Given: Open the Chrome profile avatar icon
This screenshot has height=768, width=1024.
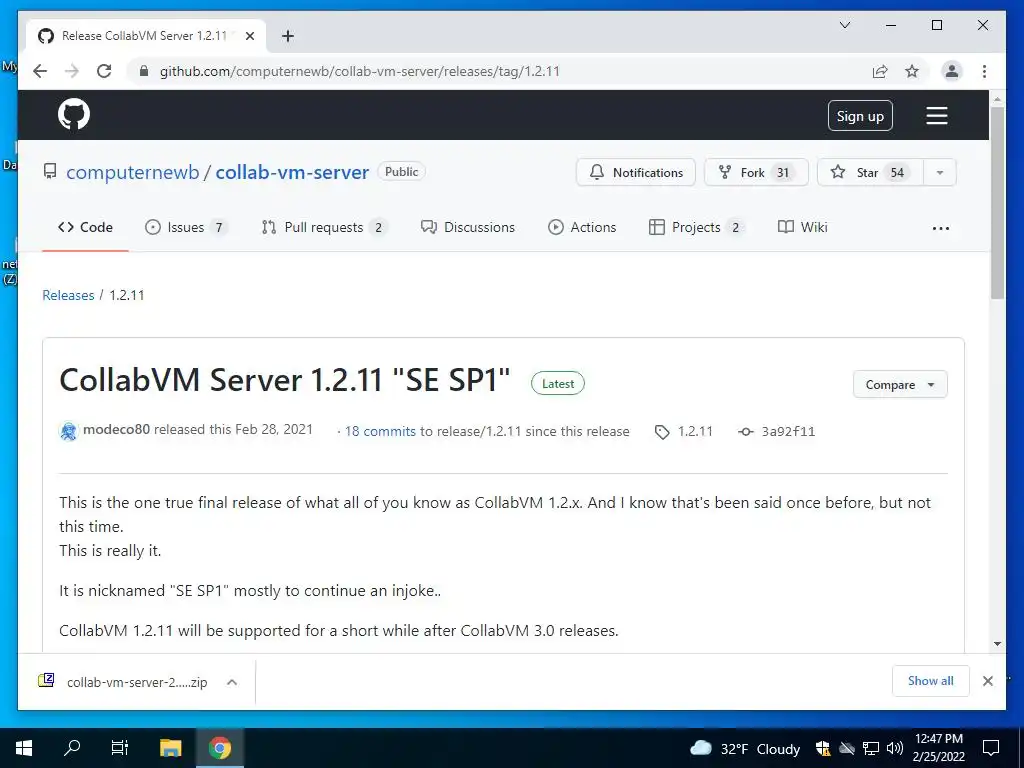Looking at the screenshot, I should [952, 71].
